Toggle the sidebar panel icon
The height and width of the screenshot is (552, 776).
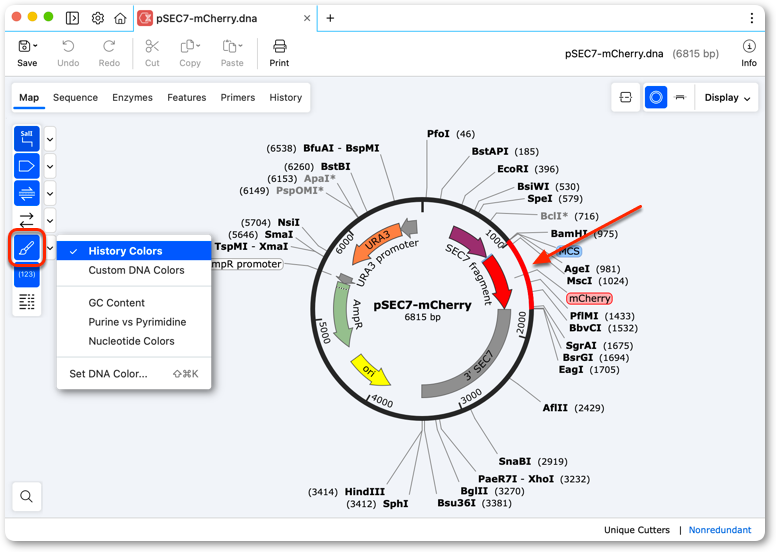coord(72,18)
